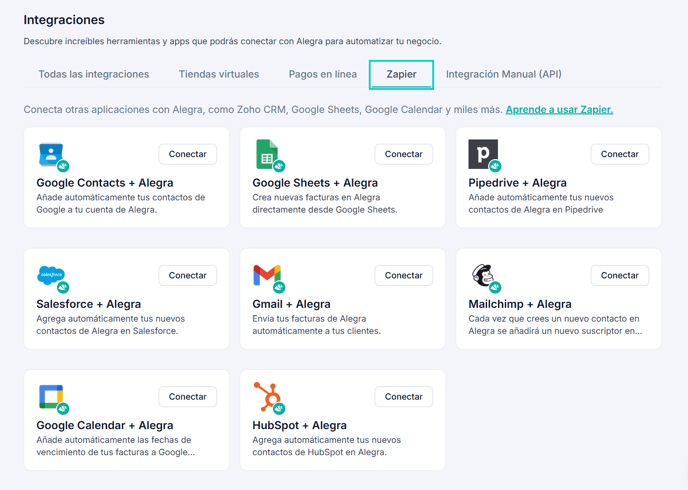Screen dimensions: 688x490
Task: Click the Salesforce + Alegra heading
Action: pos(89,304)
